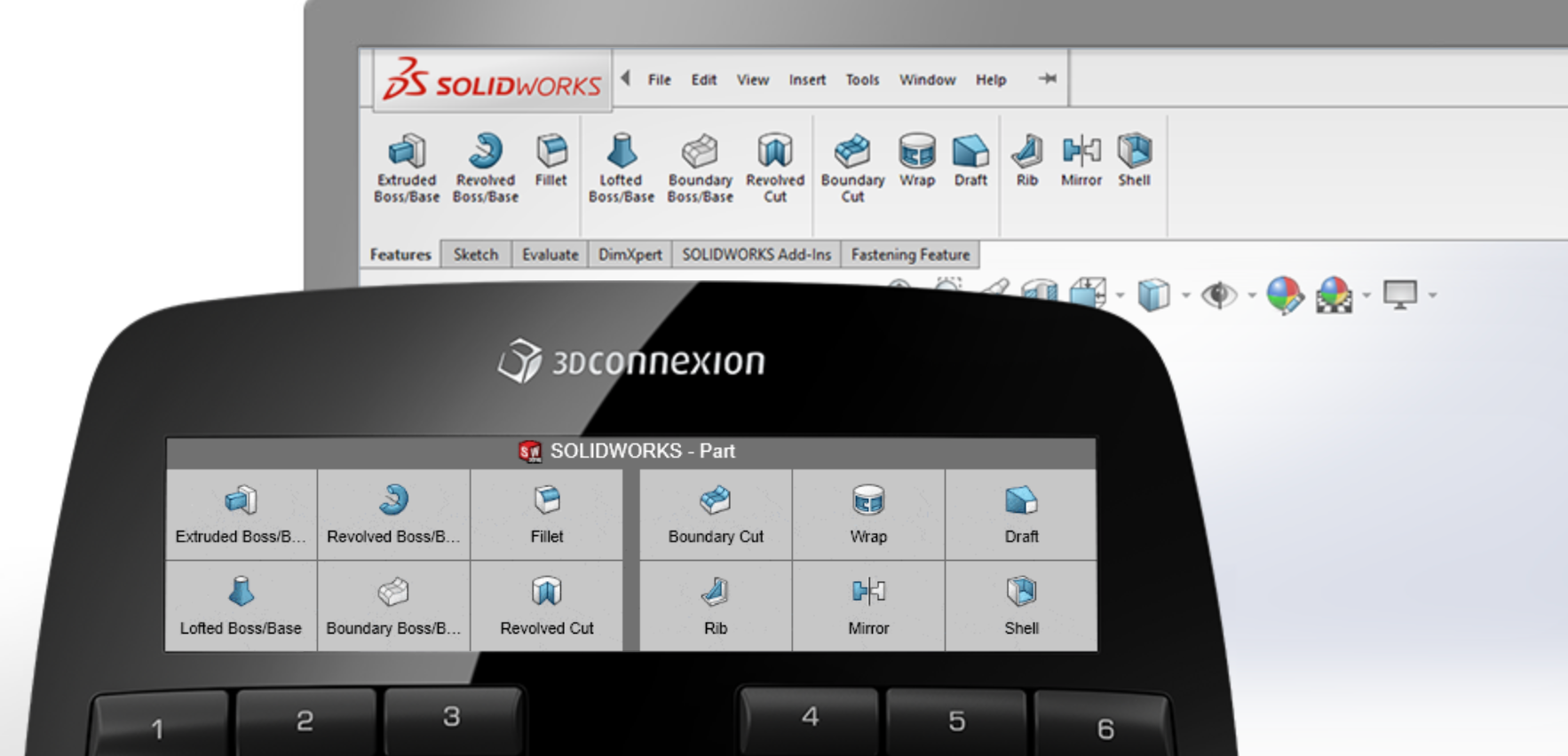Toggle the menu bar pin icon
The height and width of the screenshot is (756, 1568).
pyautogui.click(x=1048, y=79)
